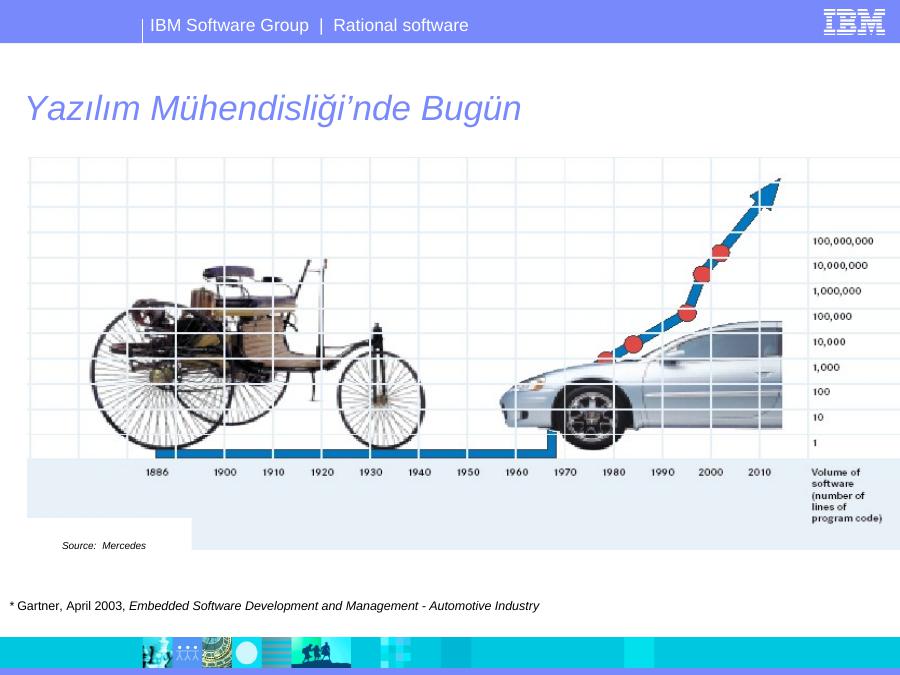Image resolution: width=900 pixels, height=675 pixels.
Task: Click the "1930" year label
Action: [371, 472]
